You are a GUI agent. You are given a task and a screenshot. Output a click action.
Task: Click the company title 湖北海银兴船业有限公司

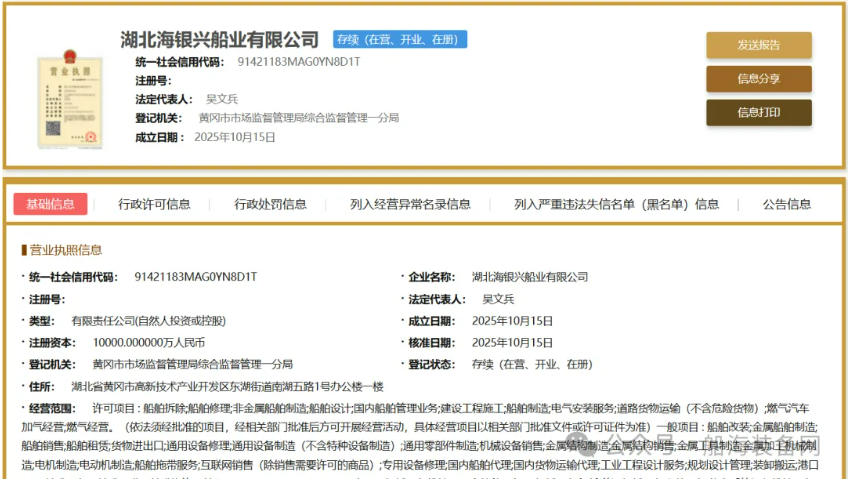[x=219, y=39]
